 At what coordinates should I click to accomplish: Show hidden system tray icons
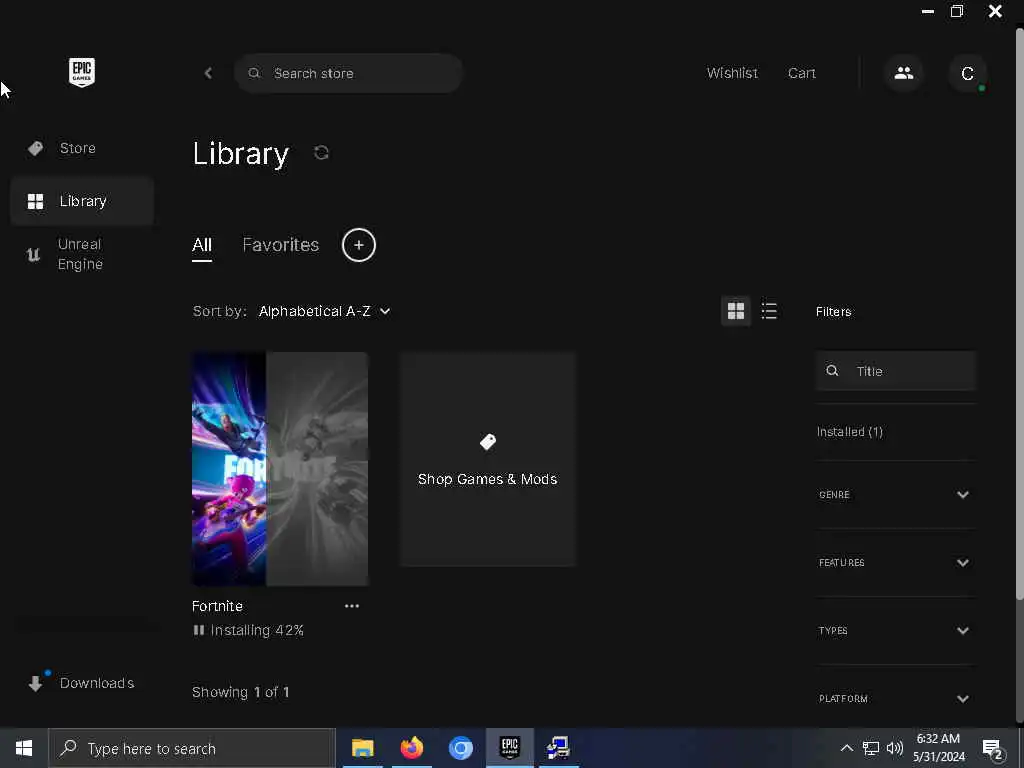pos(846,748)
